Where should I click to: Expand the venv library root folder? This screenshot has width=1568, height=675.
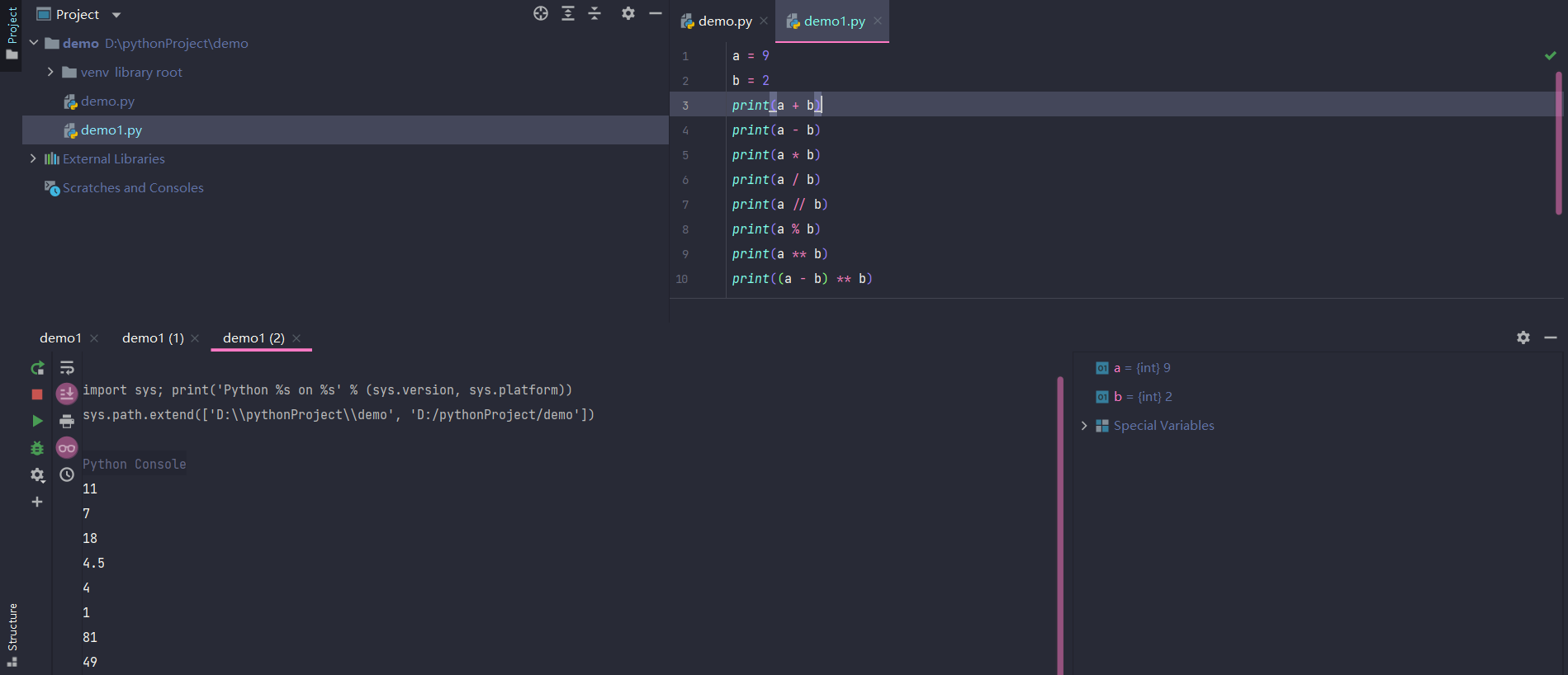point(50,72)
